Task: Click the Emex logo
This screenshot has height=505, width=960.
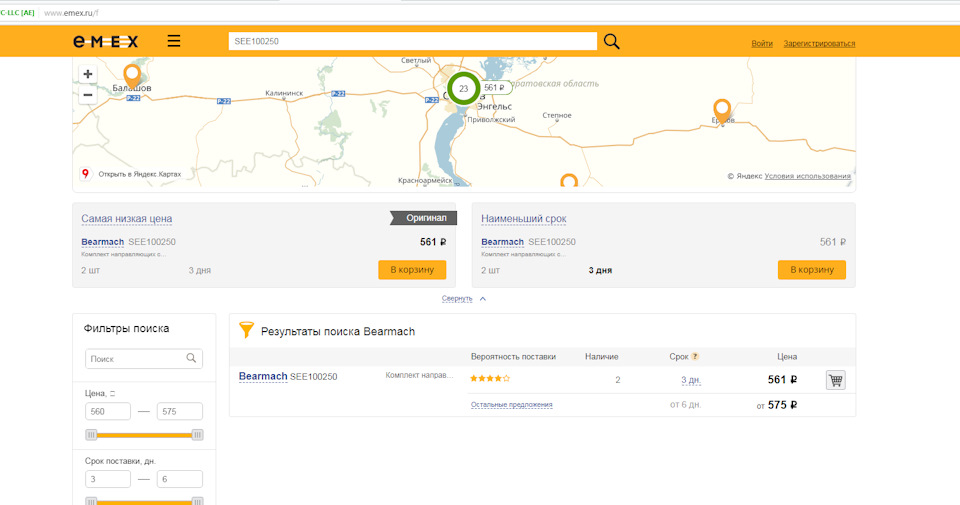Action: [106, 42]
